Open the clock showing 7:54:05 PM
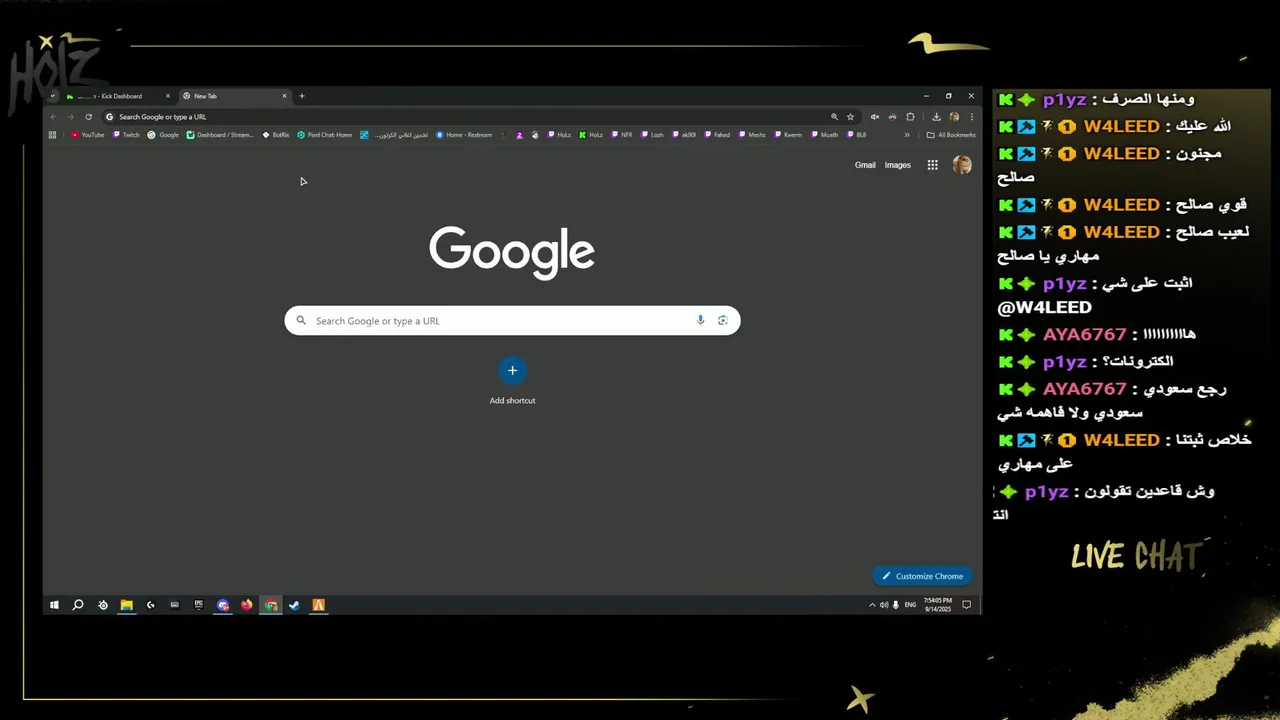Image resolution: width=1280 pixels, height=720 pixels. click(x=937, y=605)
